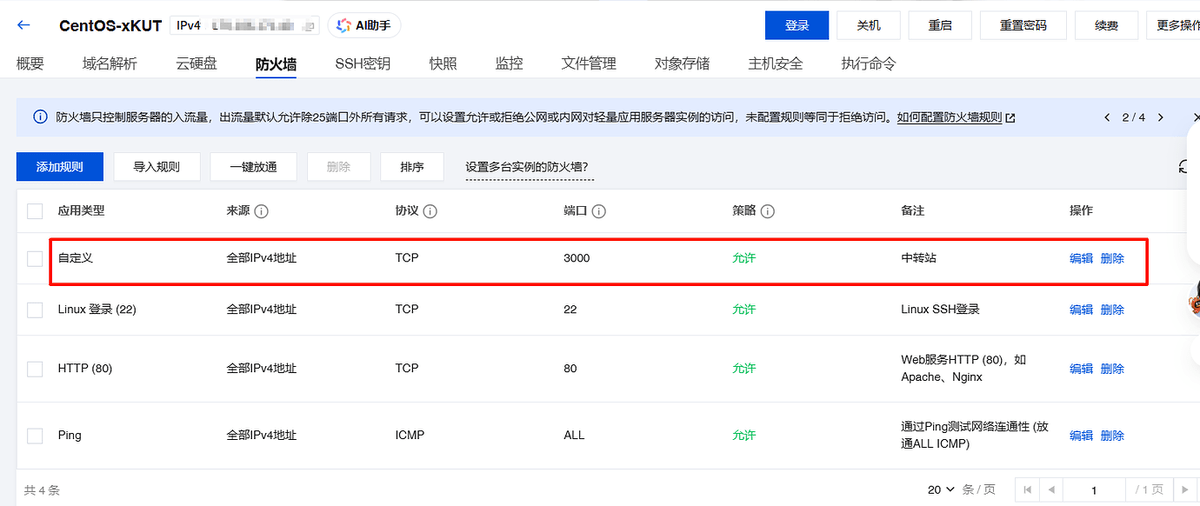
Task: Click the 一键放通 button
Action: click(x=253, y=167)
